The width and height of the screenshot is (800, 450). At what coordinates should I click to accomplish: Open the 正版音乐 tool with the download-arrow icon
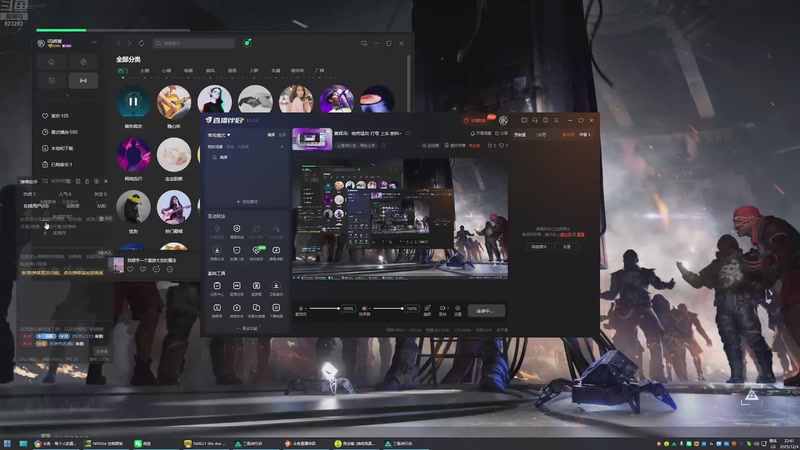pos(276,288)
